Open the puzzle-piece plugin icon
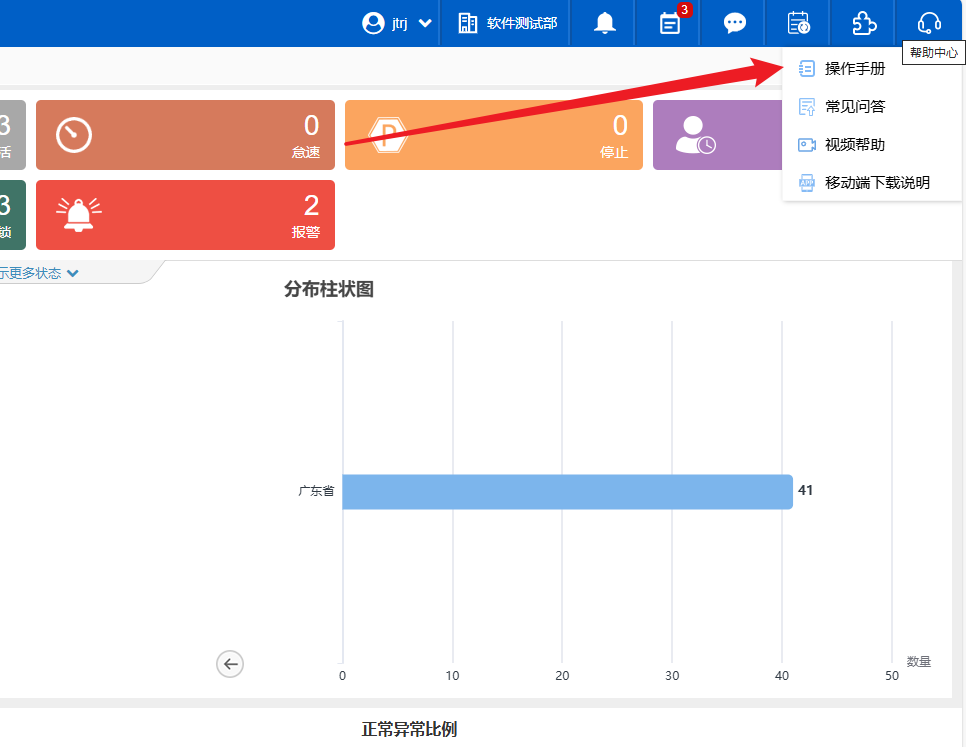 (864, 23)
